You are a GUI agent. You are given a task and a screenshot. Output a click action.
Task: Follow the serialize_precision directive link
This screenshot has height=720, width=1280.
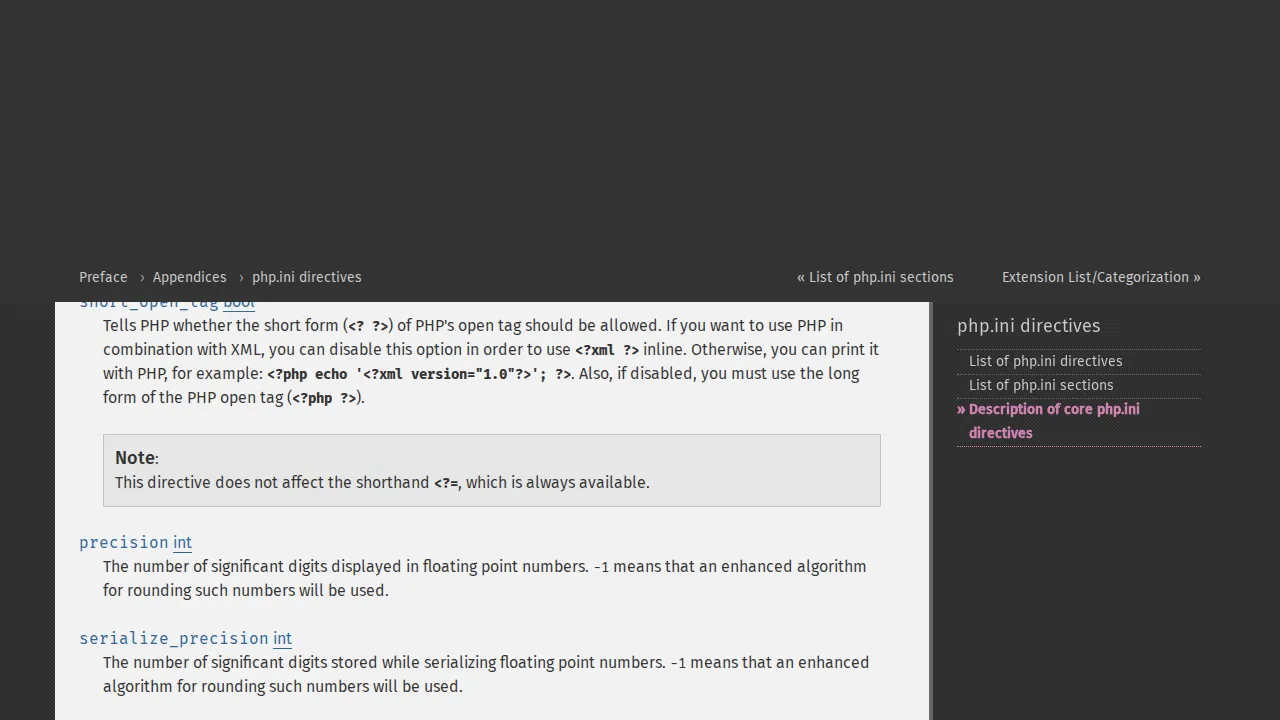coord(174,638)
